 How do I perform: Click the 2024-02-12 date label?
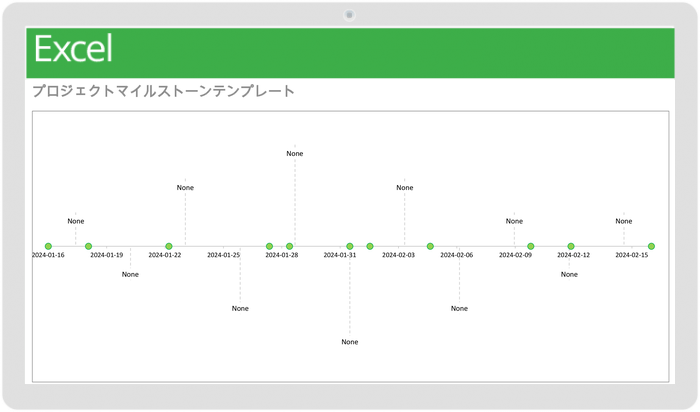tap(573, 255)
